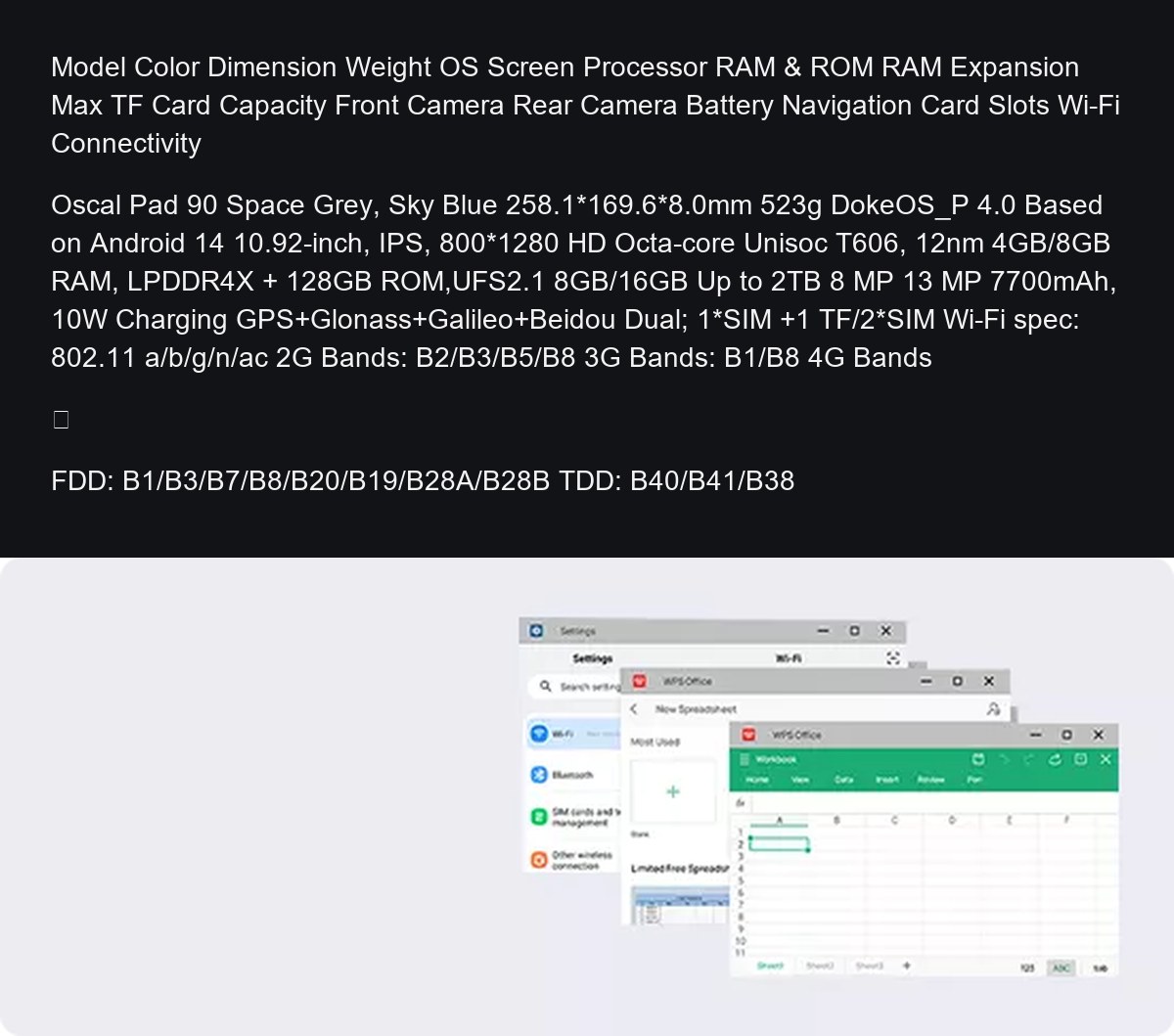Click the 'FDD: B1/B3/B7/B8' band text line
The height and width of the screenshot is (1036, 1174).
coord(423,480)
